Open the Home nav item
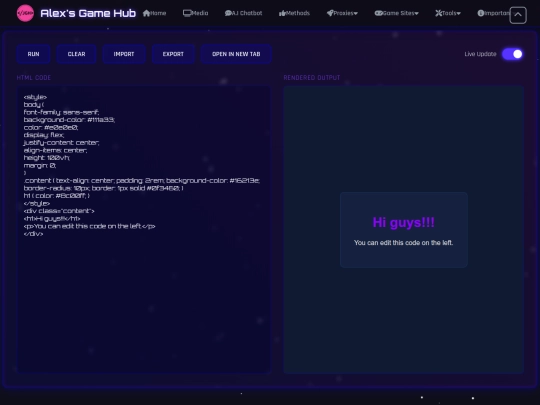 coord(154,13)
